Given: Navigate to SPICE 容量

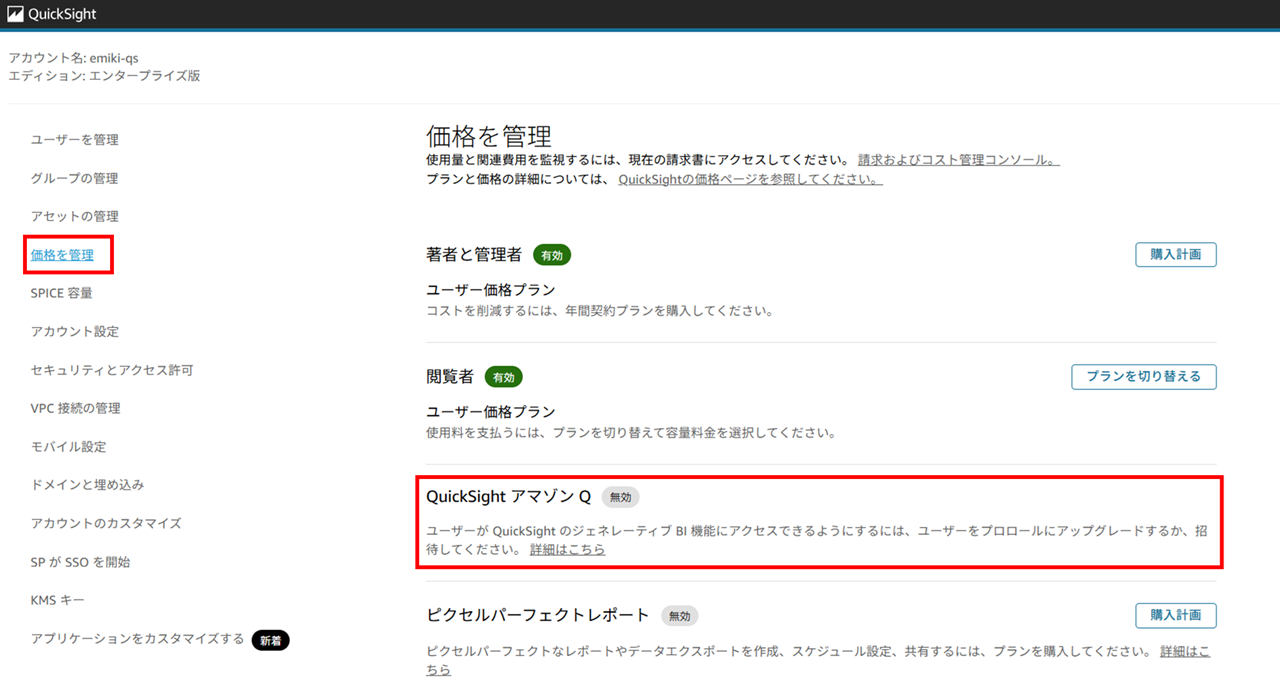Looking at the screenshot, I should (x=62, y=293).
